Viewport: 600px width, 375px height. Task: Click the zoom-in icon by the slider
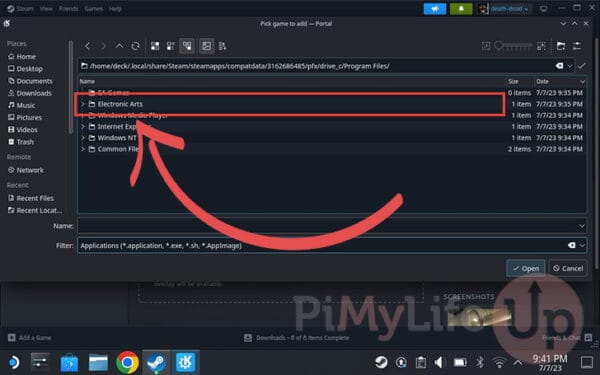coord(541,46)
